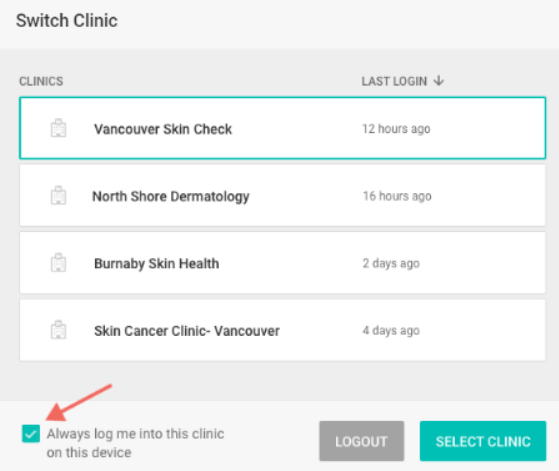Click the "4 days ago" login time

[x=391, y=331]
